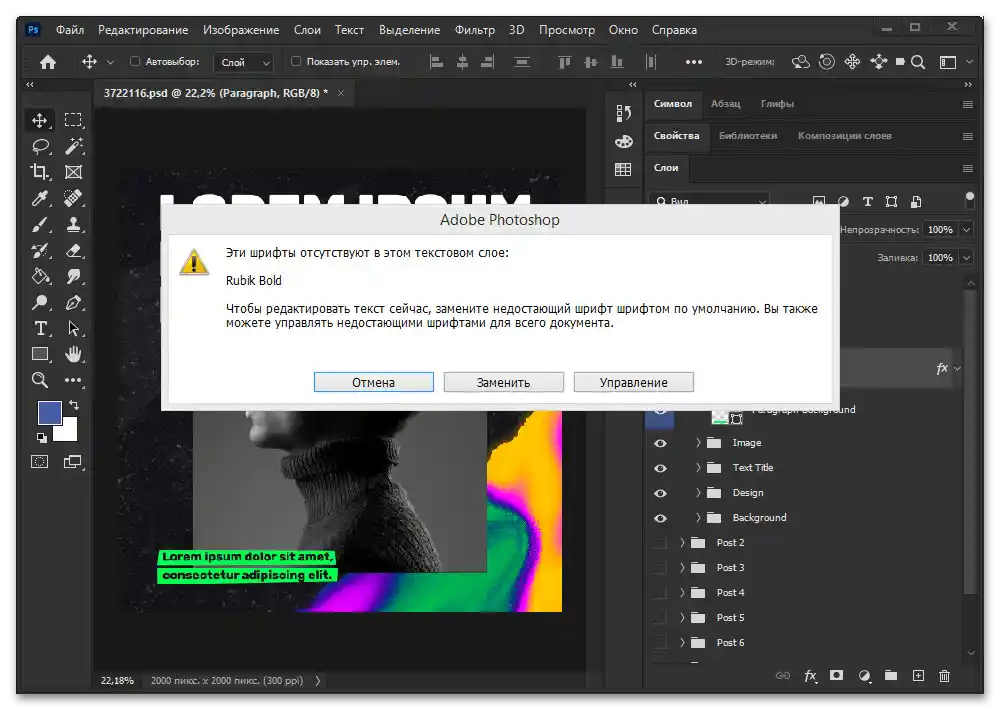The width and height of the screenshot is (1000, 710).
Task: Select the Brush tool
Action: pyautogui.click(x=40, y=225)
